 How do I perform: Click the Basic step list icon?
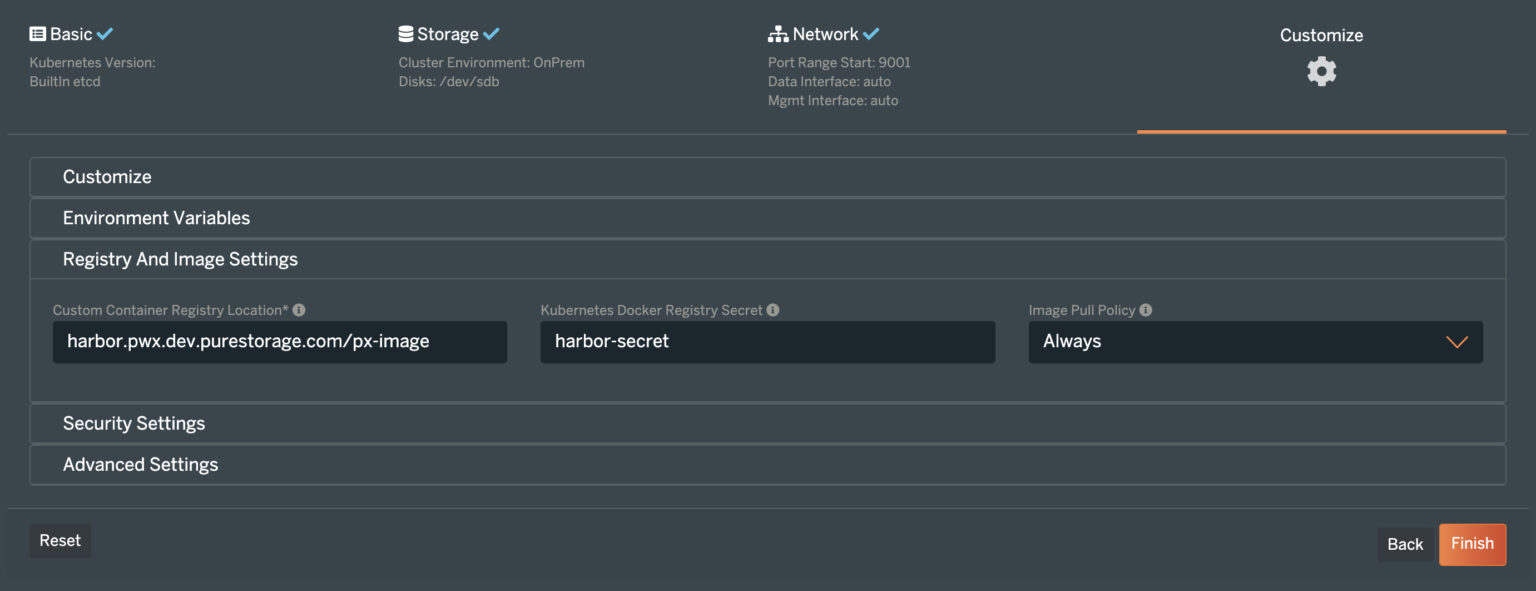[38, 34]
